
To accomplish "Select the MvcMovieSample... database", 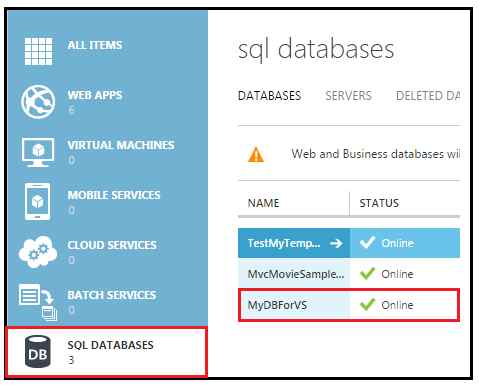I will (x=296, y=274).
